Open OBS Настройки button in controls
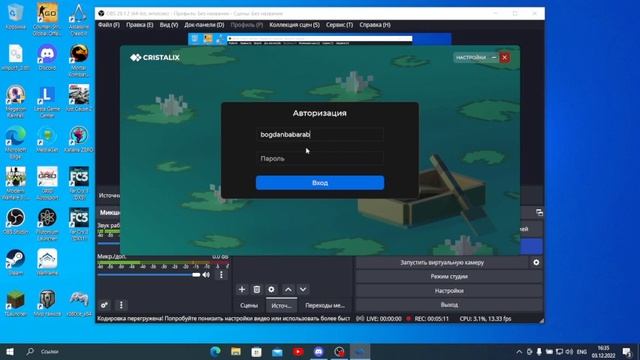 [x=449, y=291]
